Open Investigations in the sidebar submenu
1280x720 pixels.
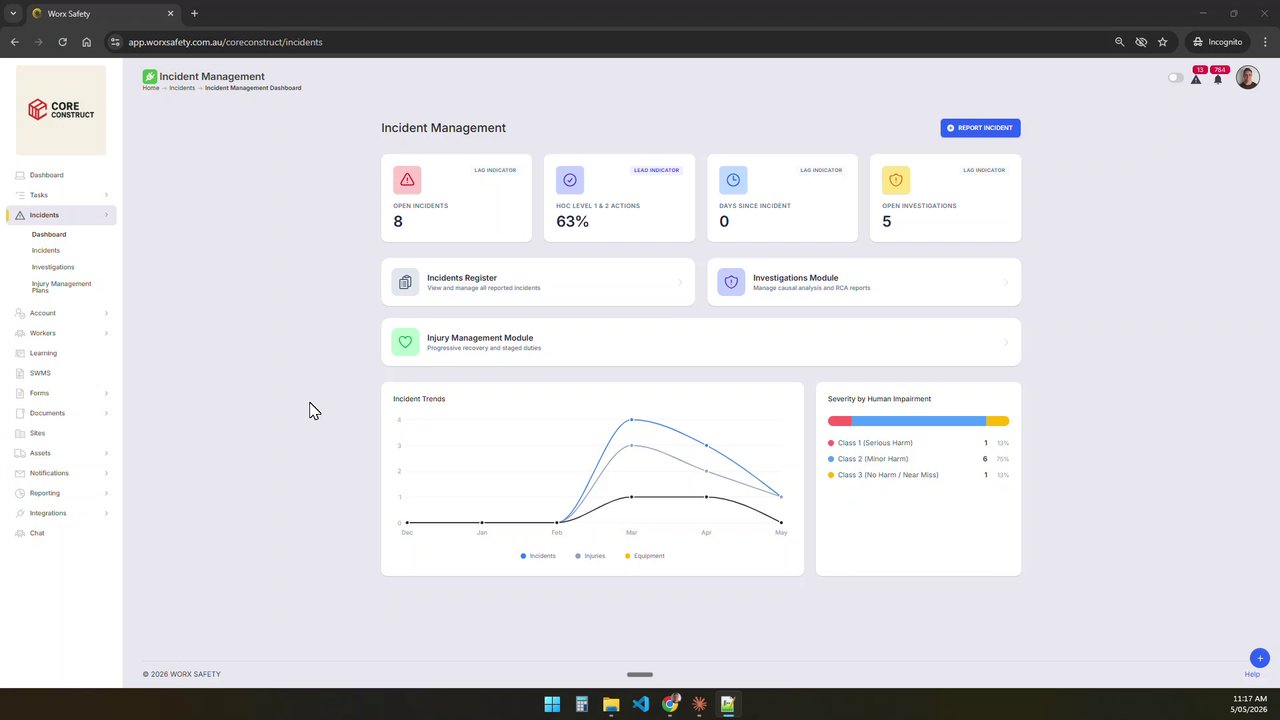click(x=53, y=267)
